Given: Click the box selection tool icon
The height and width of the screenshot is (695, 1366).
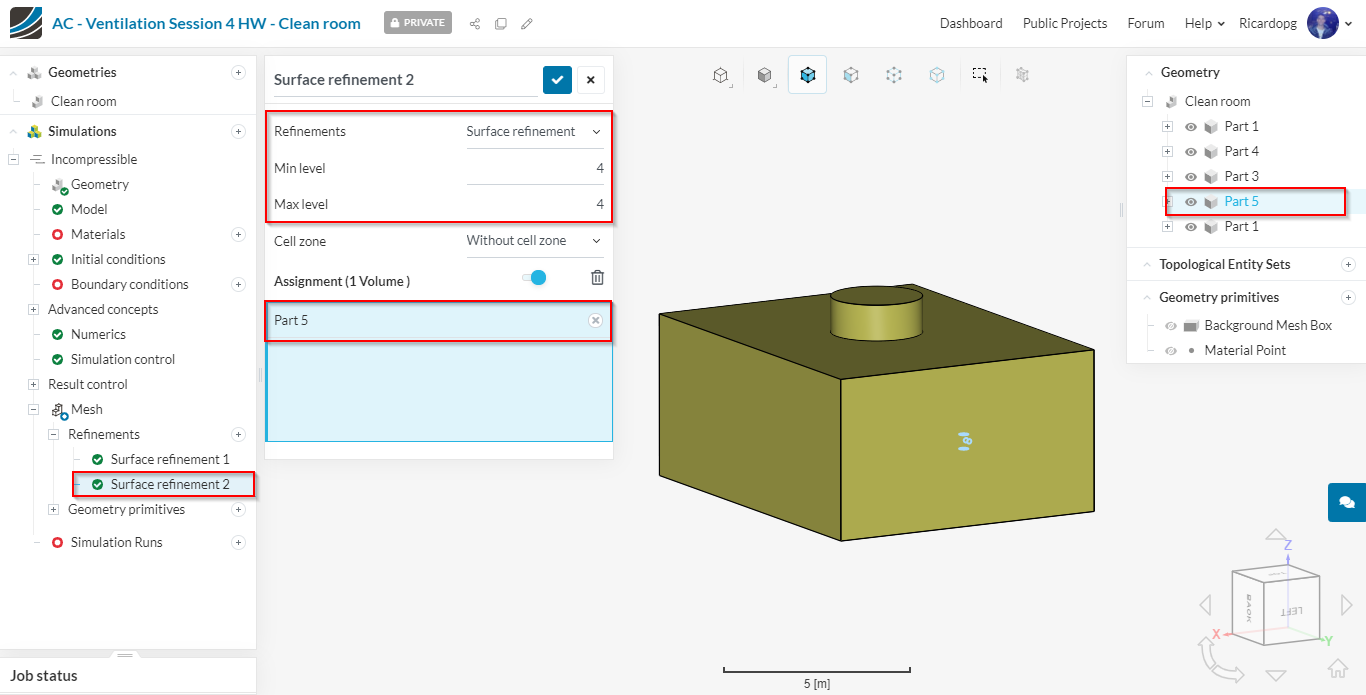Looking at the screenshot, I should click(980, 75).
